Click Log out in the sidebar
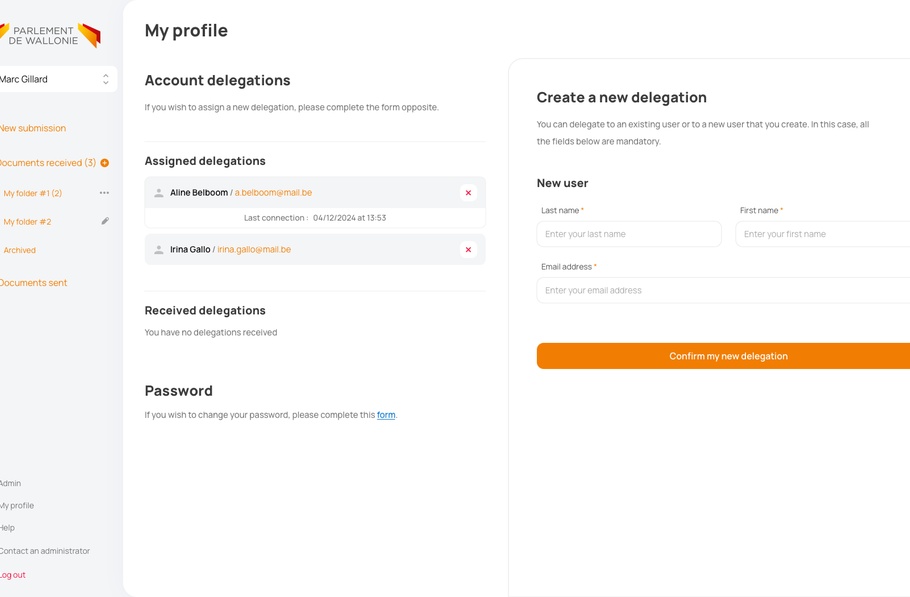The height and width of the screenshot is (597, 910). point(13,575)
